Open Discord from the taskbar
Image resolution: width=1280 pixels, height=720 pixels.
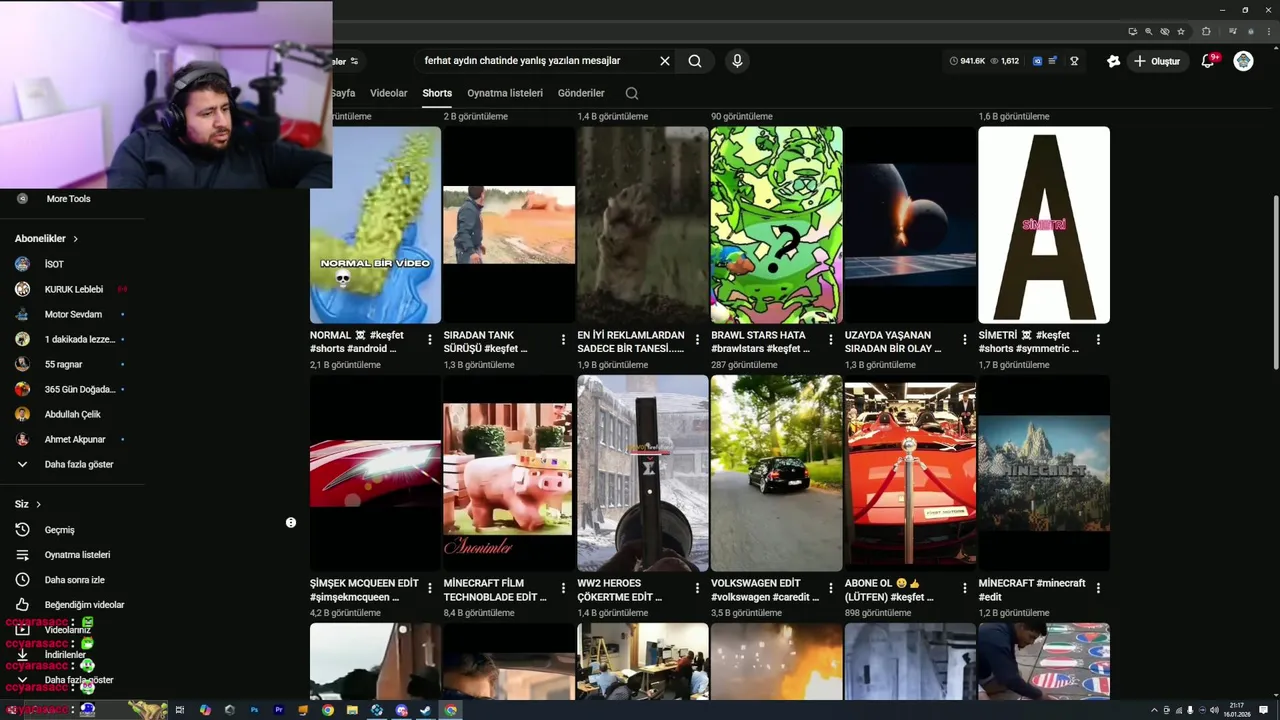click(401, 710)
